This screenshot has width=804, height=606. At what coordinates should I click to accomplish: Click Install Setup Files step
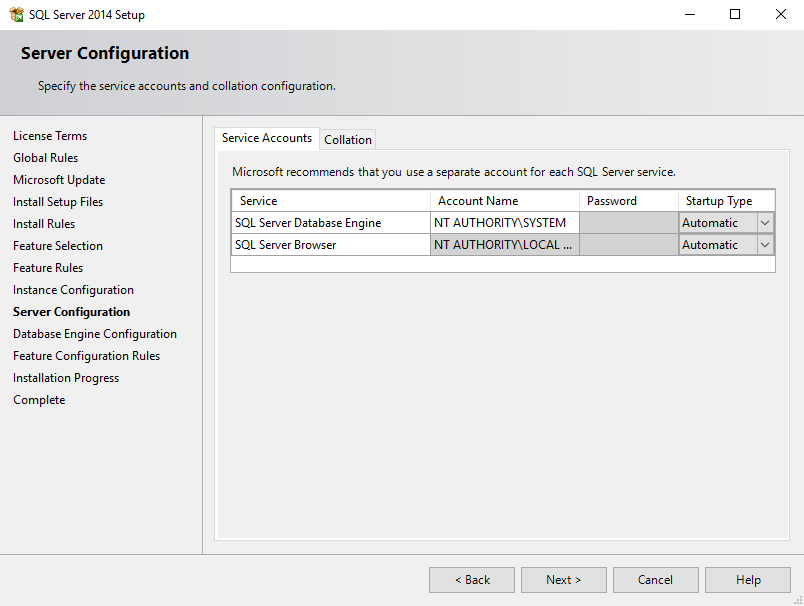[58, 202]
